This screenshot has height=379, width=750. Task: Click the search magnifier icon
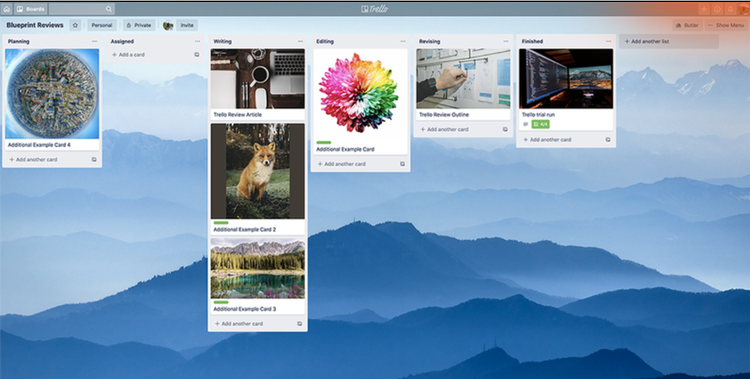pyautogui.click(x=109, y=9)
